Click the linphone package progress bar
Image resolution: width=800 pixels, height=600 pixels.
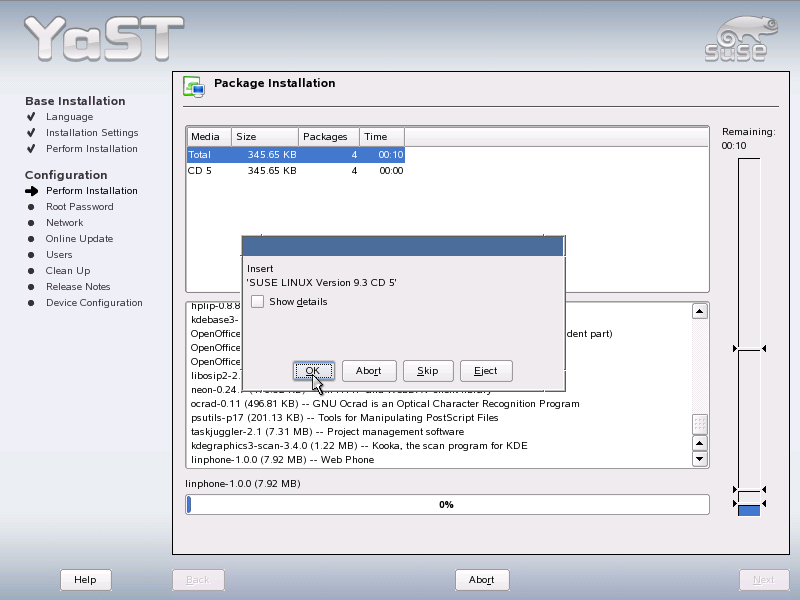(447, 505)
